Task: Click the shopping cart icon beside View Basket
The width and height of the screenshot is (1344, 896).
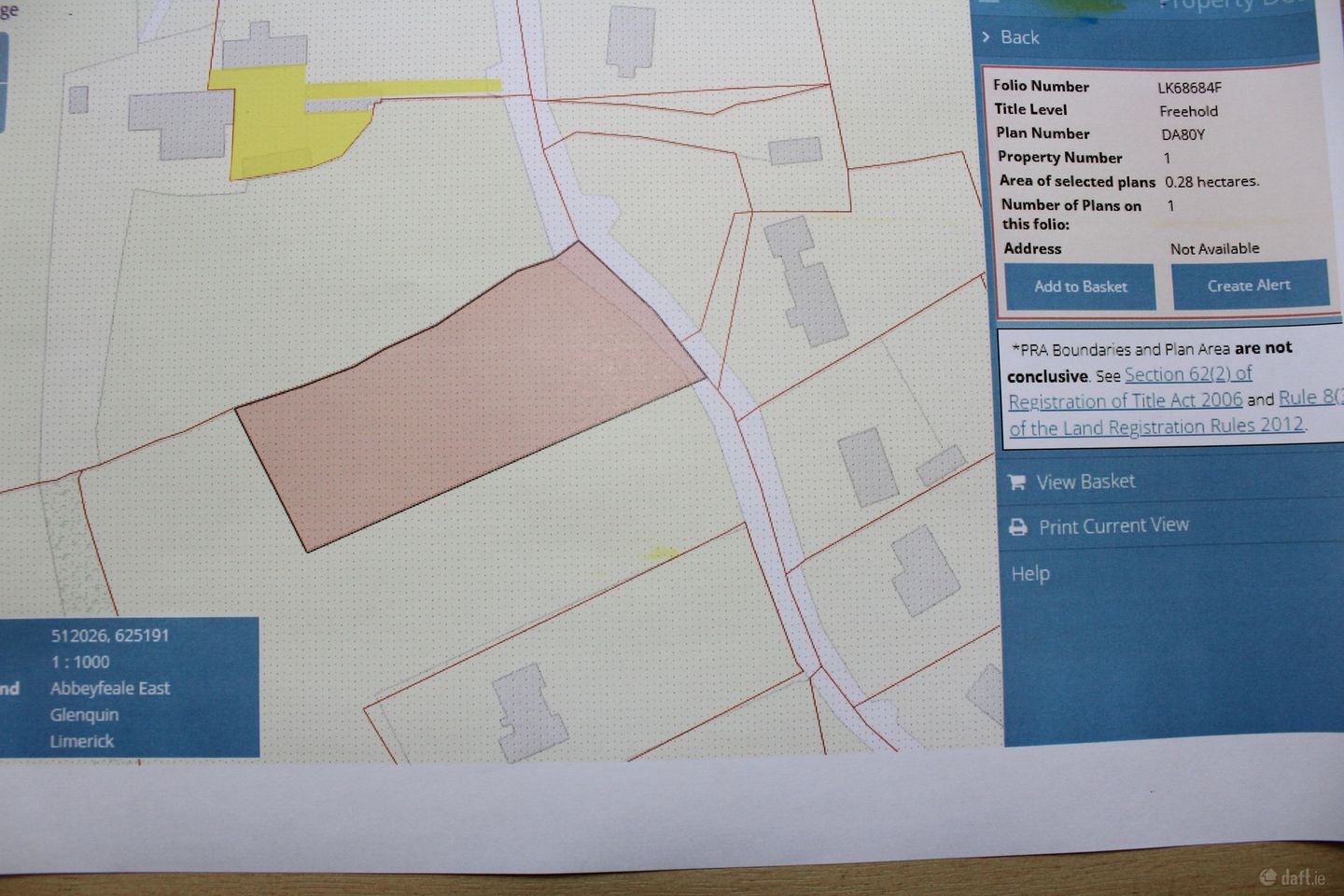Action: click(x=1016, y=482)
